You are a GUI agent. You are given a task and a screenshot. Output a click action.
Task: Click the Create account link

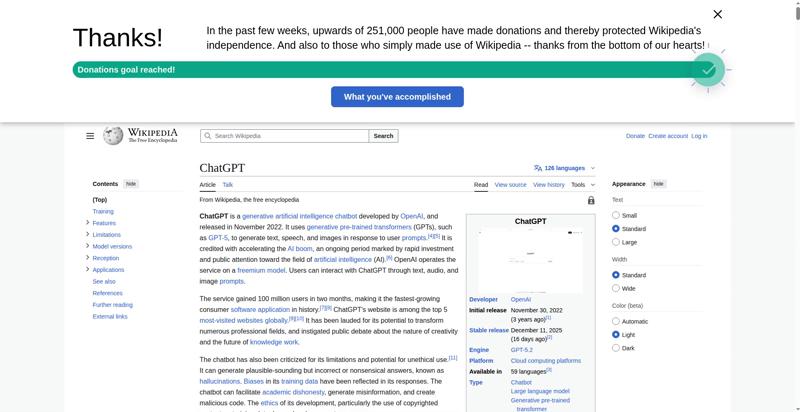pos(667,136)
